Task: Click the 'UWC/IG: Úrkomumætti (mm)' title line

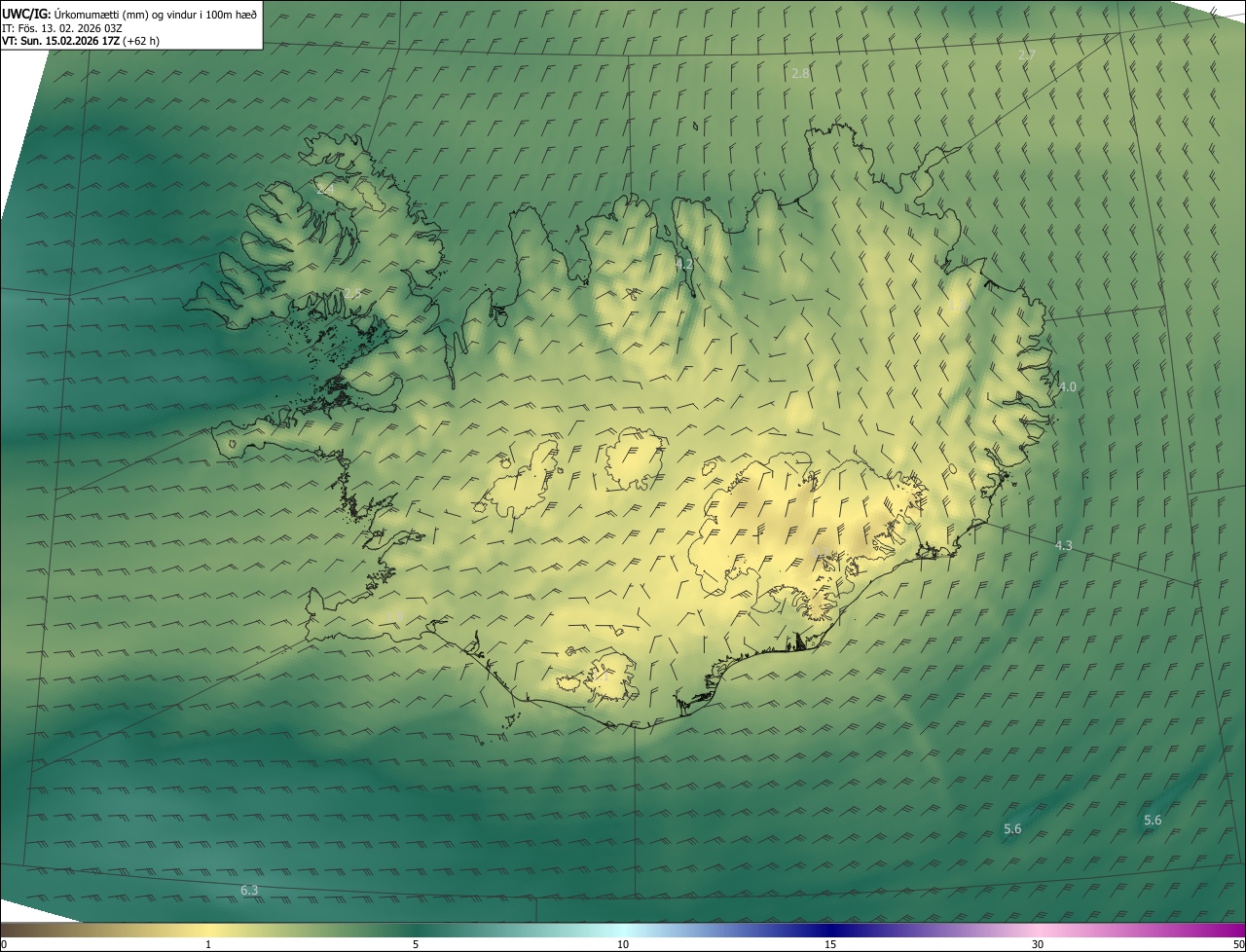Action: tap(130, 13)
